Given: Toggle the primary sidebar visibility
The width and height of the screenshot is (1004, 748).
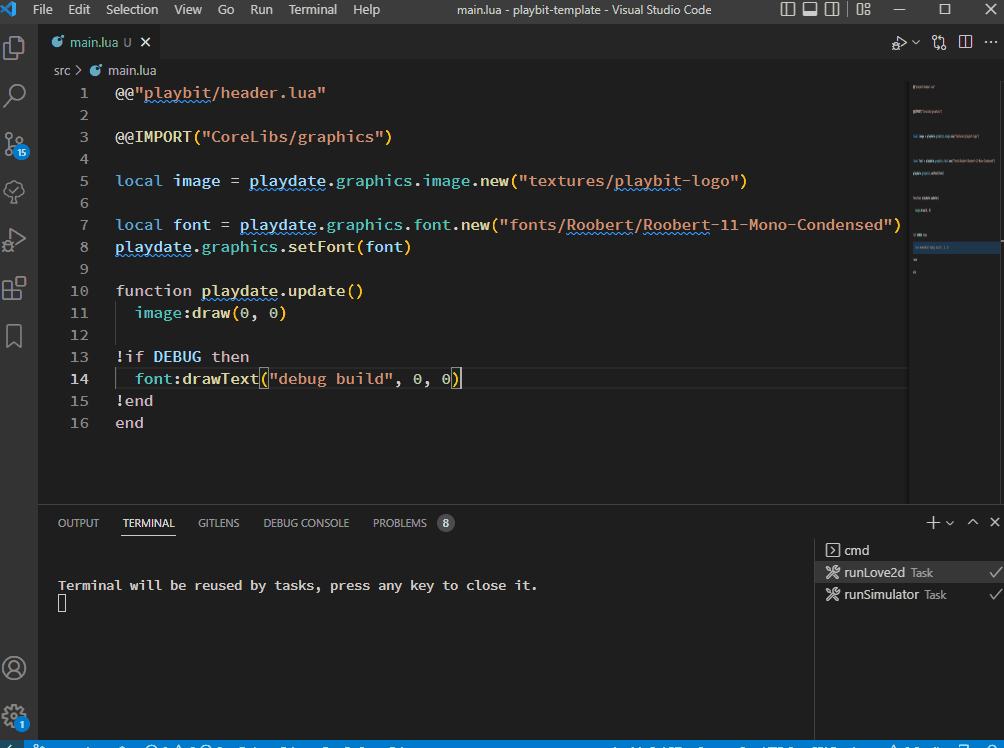Looking at the screenshot, I should click(787, 9).
